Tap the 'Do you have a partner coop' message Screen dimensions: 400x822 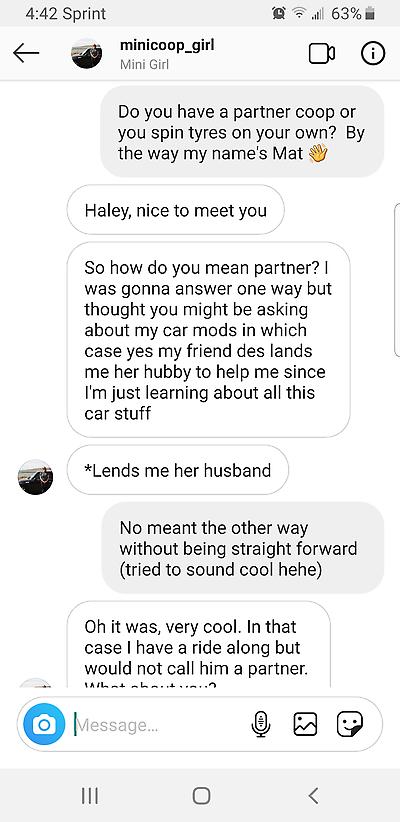(242, 132)
